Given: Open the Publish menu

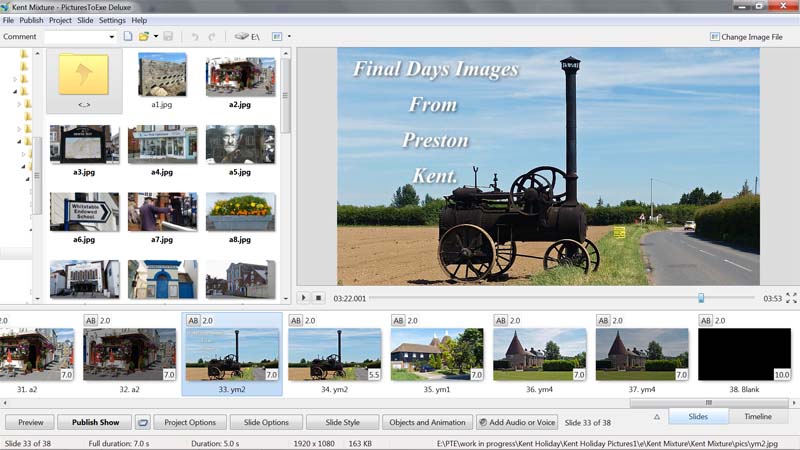Looking at the screenshot, I should 31,20.
